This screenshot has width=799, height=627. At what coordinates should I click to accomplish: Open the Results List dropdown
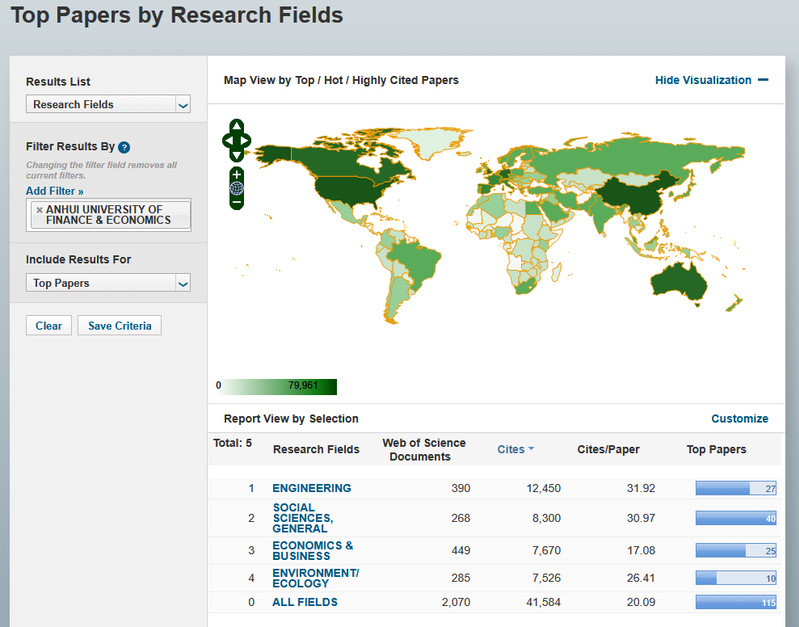108,104
